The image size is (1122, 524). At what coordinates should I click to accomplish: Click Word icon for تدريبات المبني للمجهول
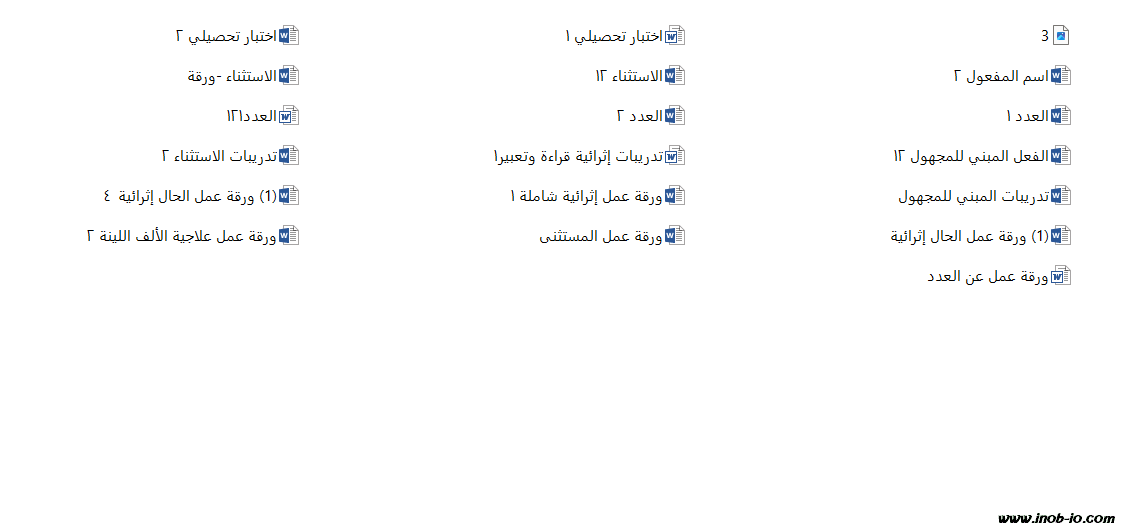tap(1061, 196)
